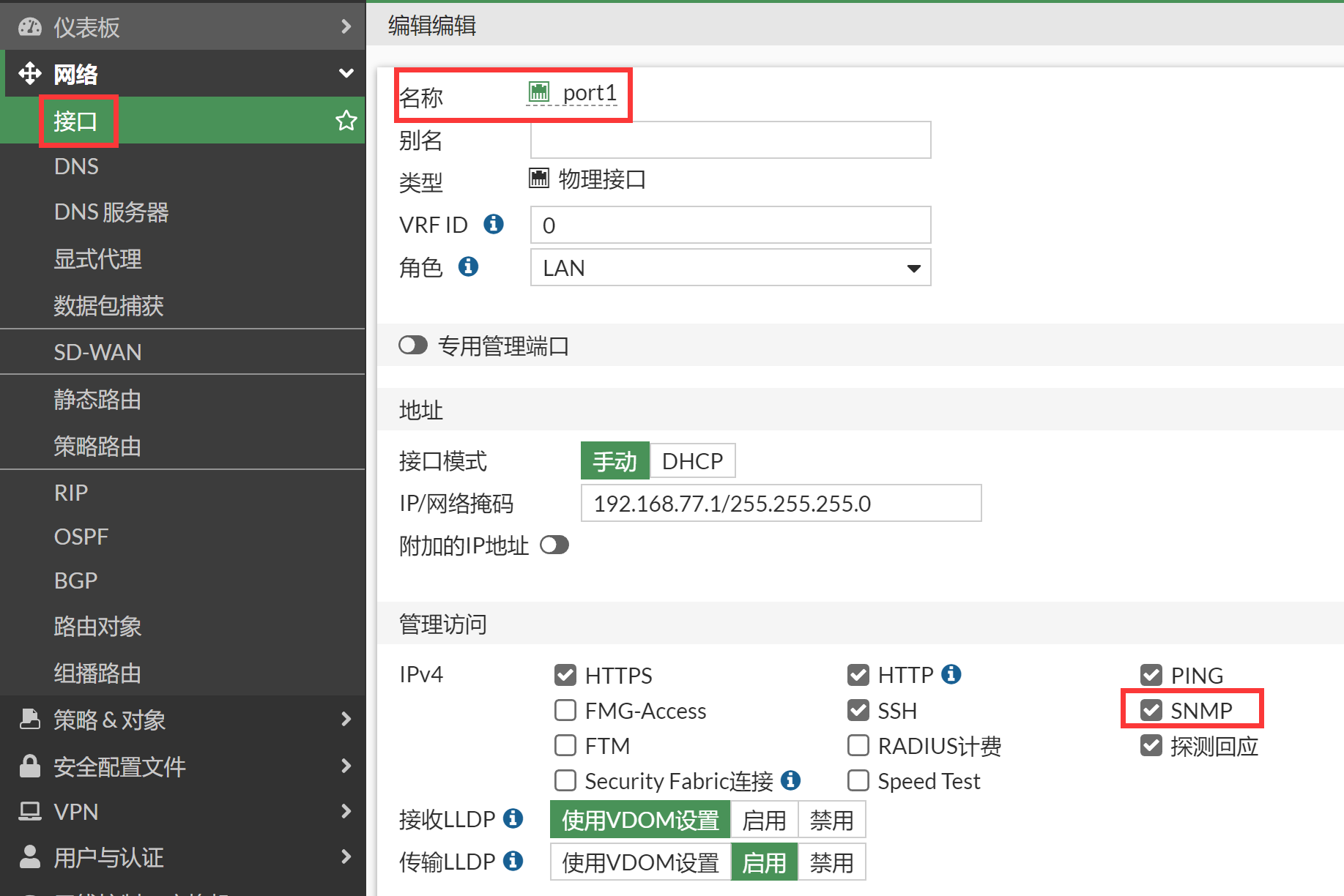Click the port1 interface icon
The width and height of the screenshot is (1344, 896).
(539, 92)
